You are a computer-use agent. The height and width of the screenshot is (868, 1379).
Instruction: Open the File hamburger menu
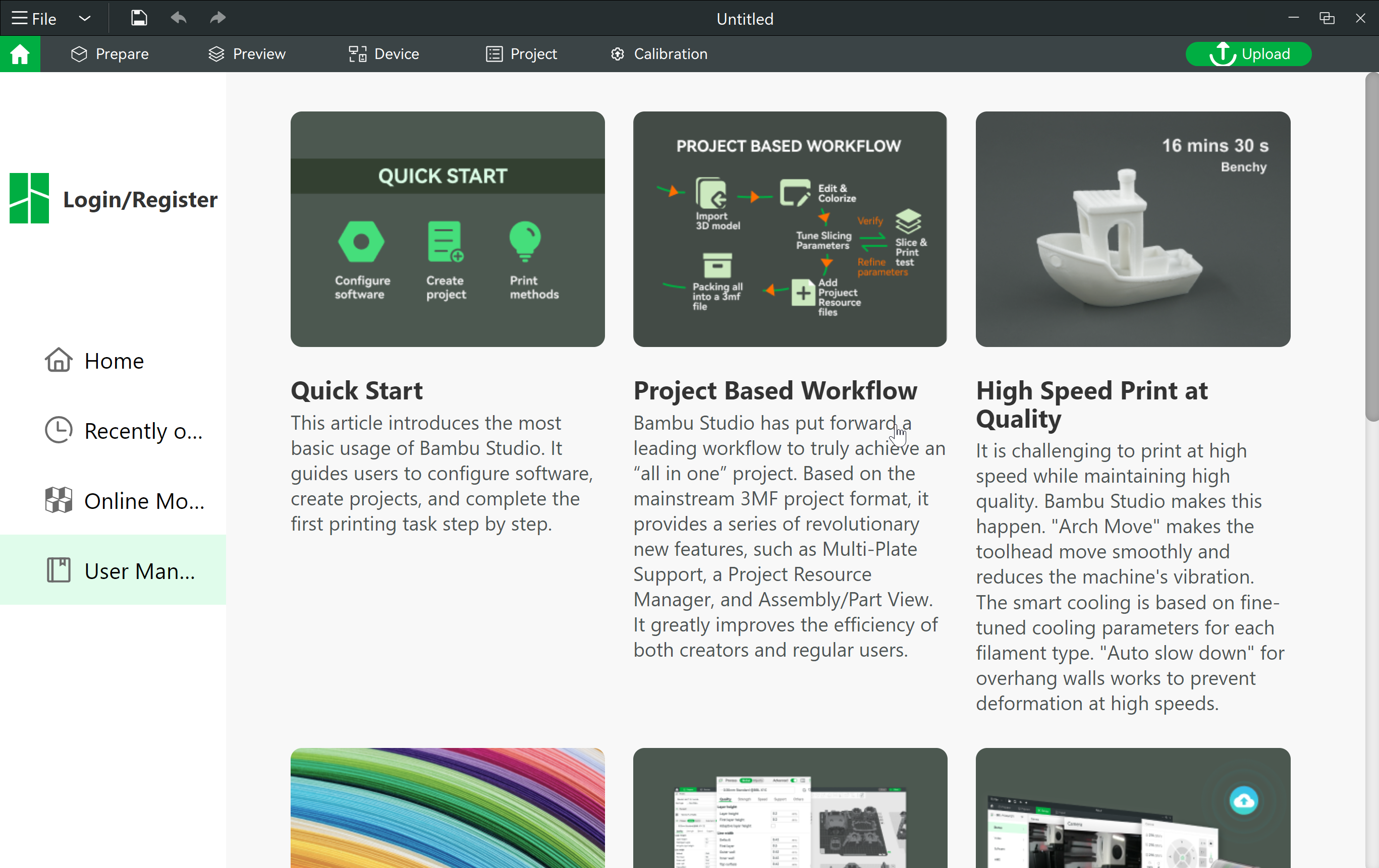[x=34, y=18]
